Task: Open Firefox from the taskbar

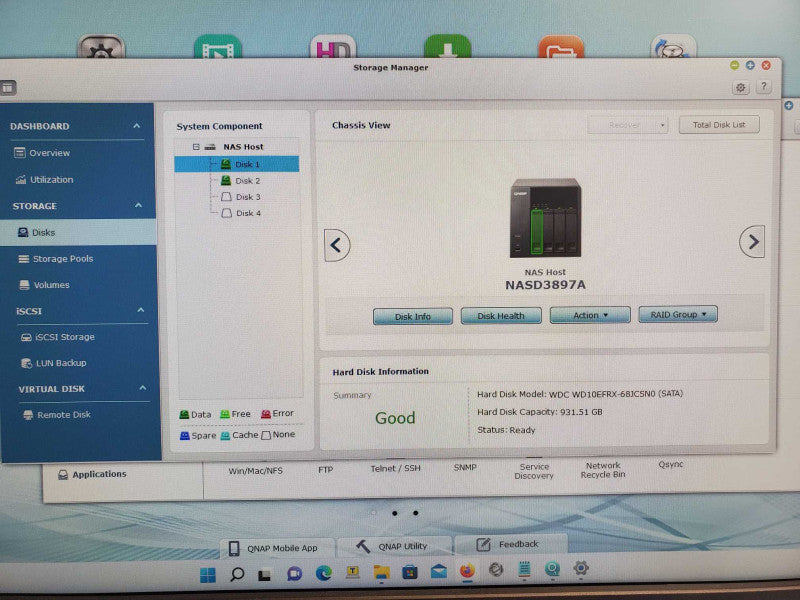Action: (x=467, y=570)
